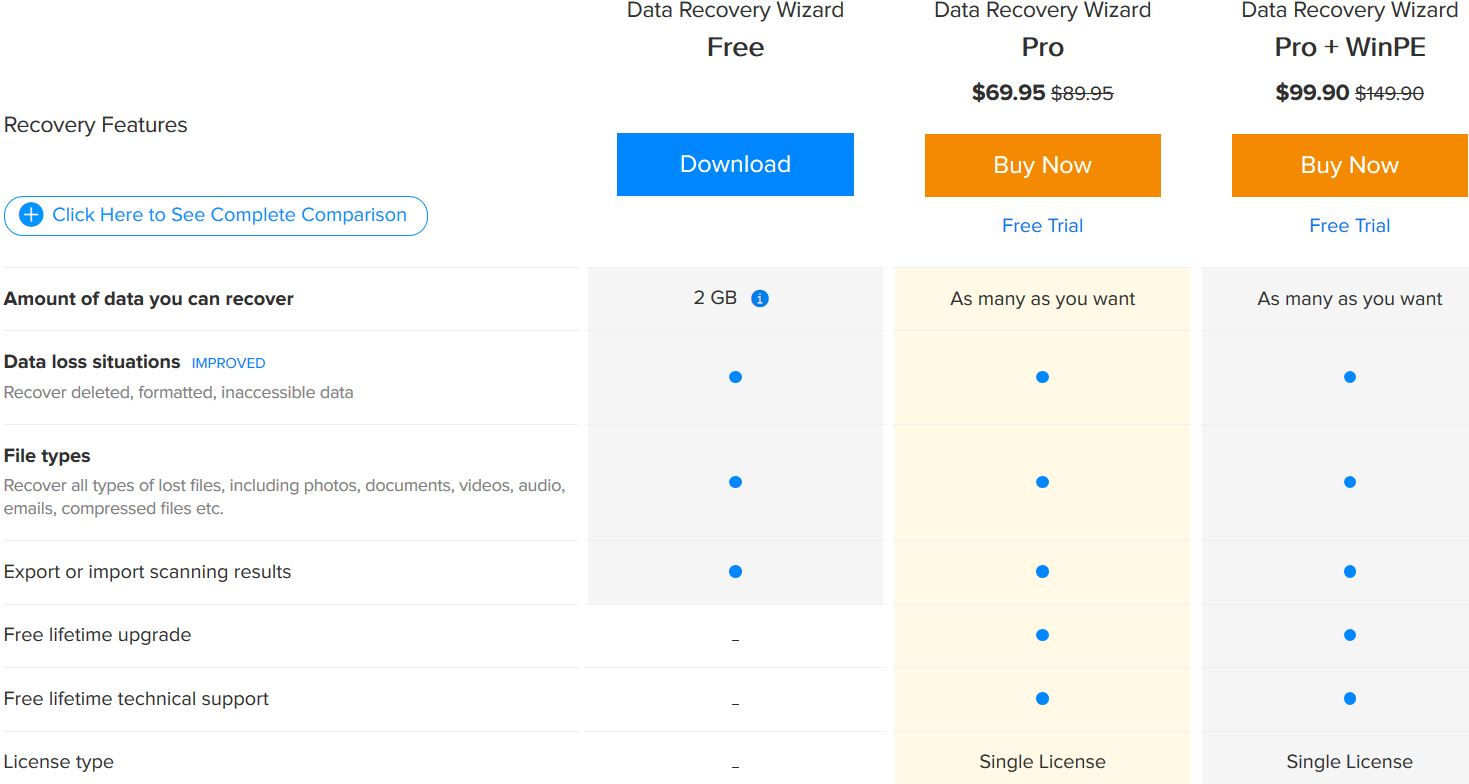Download Data Recovery Wizard Free
Image resolution: width=1469 pixels, height=784 pixels.
point(735,164)
